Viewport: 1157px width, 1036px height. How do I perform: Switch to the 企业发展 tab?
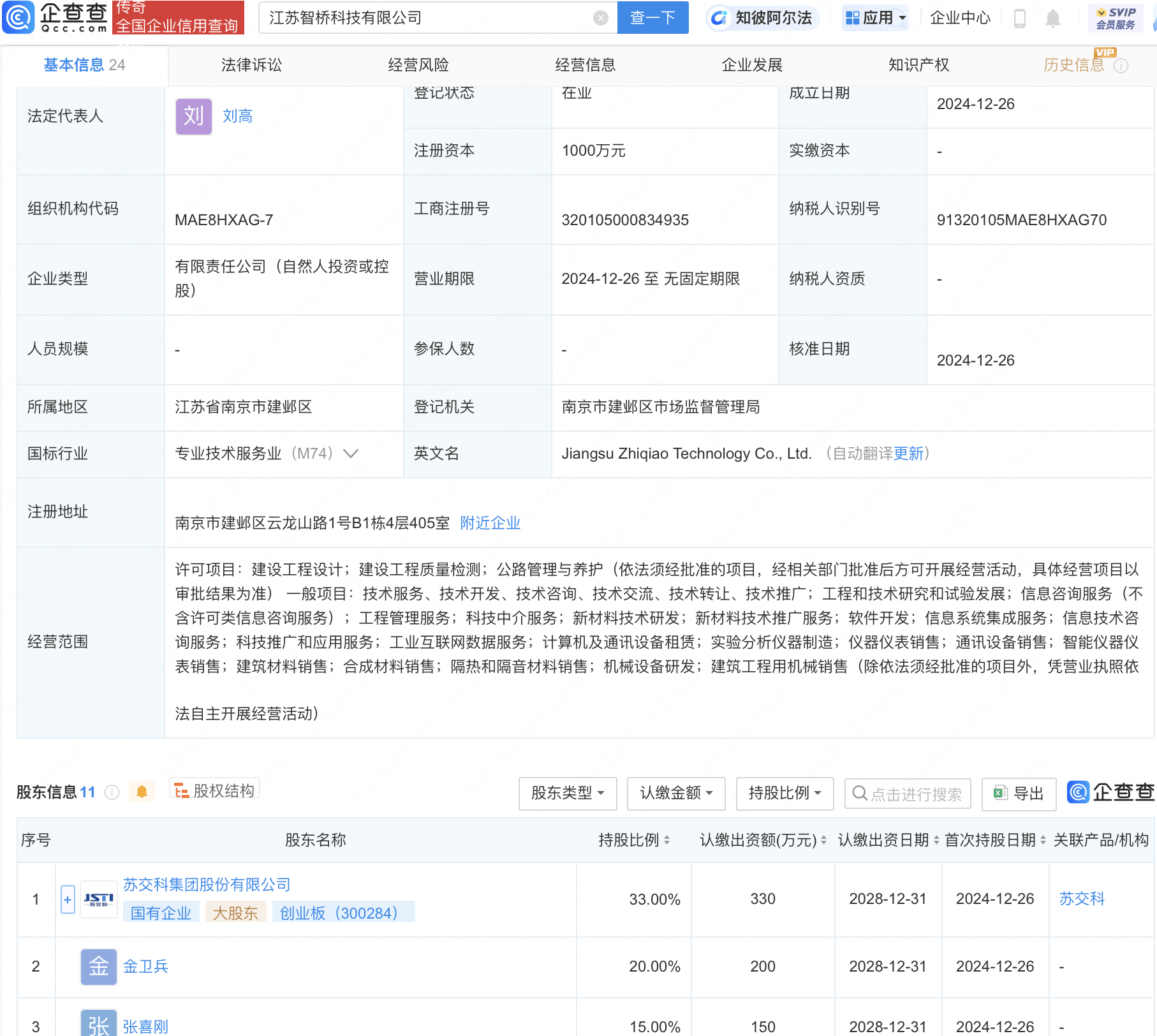click(752, 65)
